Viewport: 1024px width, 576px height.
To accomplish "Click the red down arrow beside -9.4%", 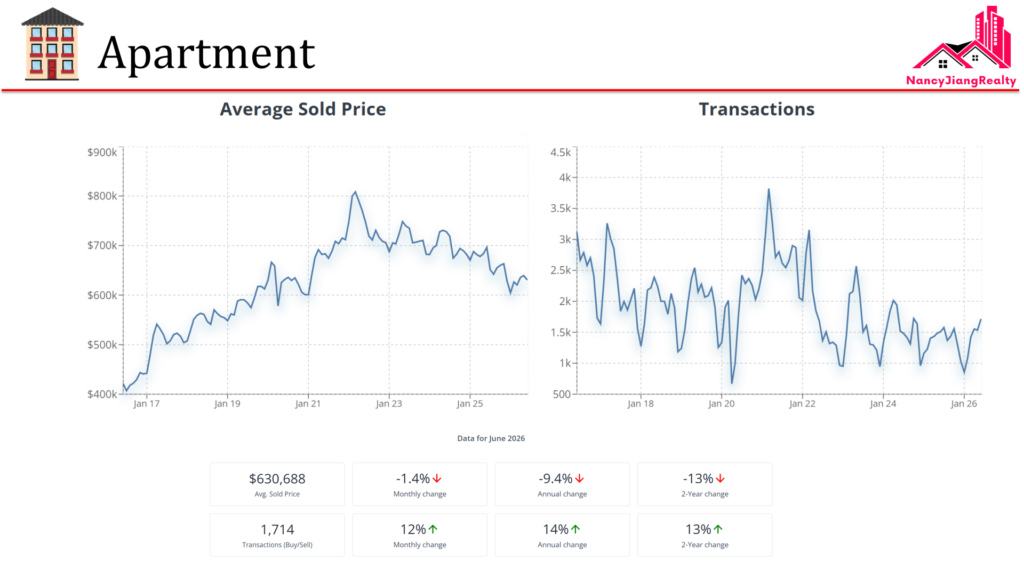I will point(579,479).
